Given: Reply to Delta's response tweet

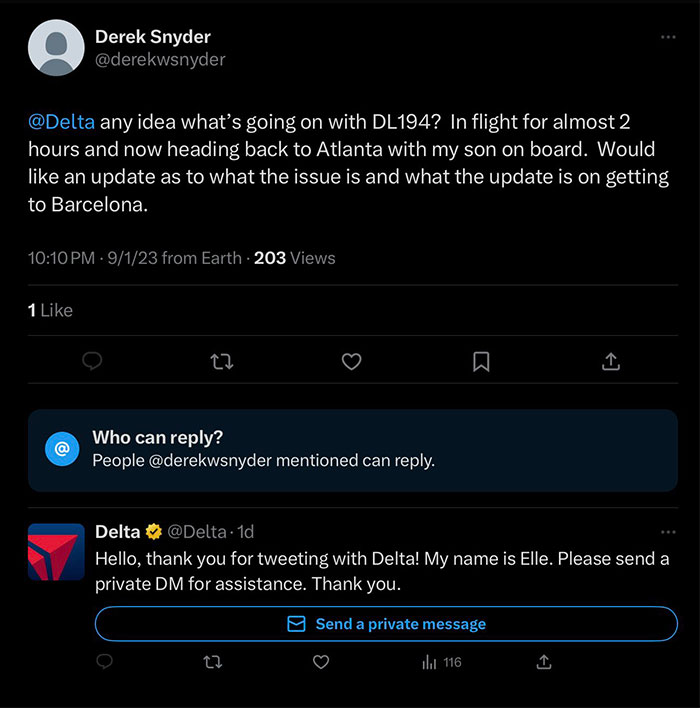Looking at the screenshot, I should tap(104, 662).
